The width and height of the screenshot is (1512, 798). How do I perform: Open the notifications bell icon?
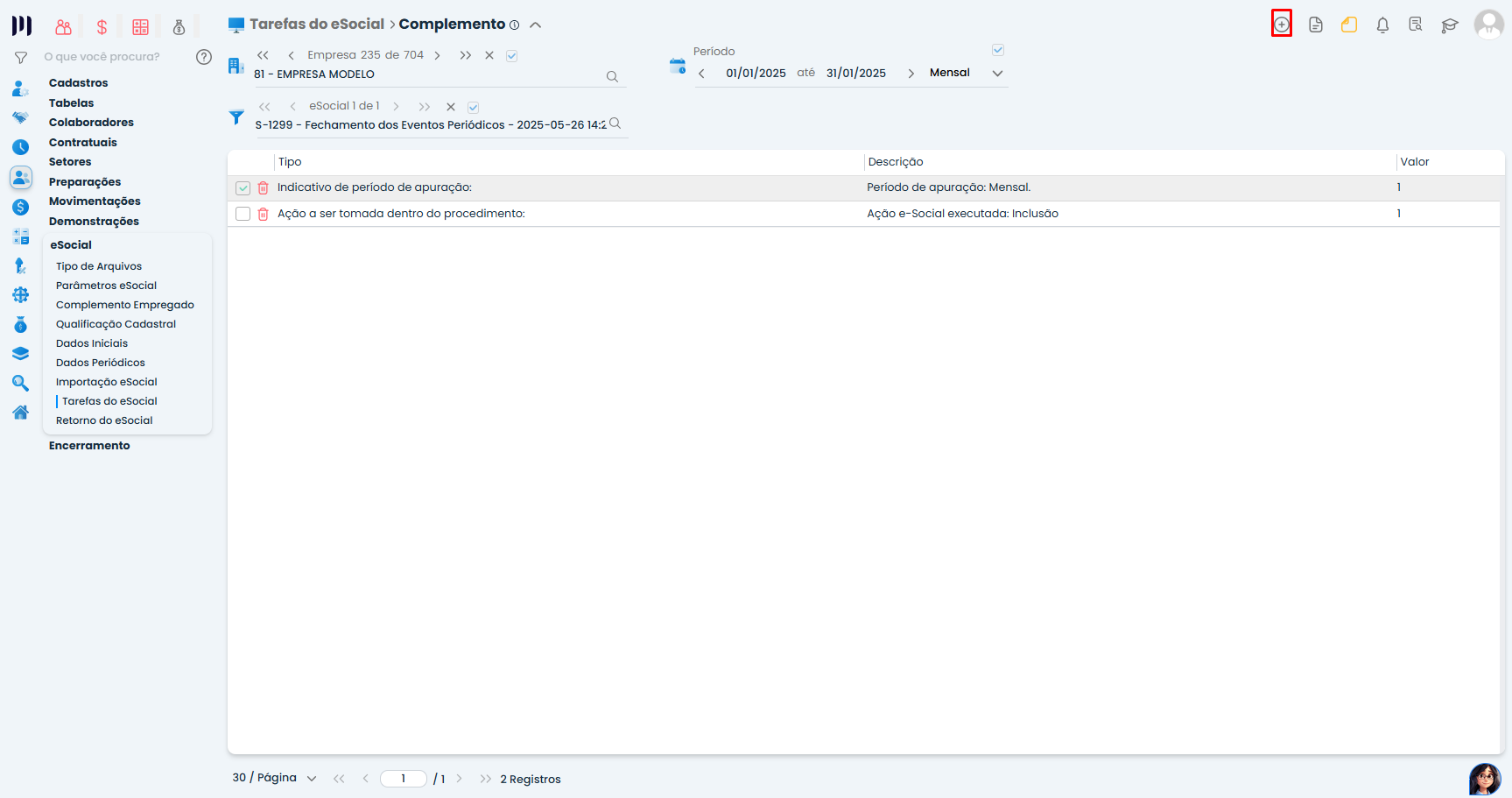[x=1382, y=25]
